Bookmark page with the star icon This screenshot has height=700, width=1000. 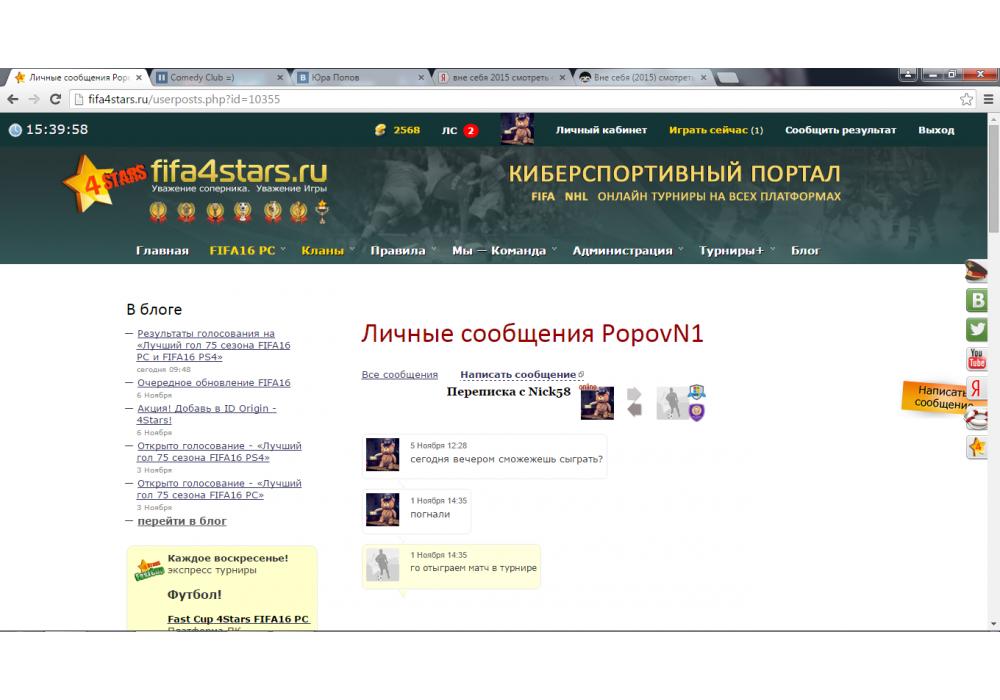966,99
